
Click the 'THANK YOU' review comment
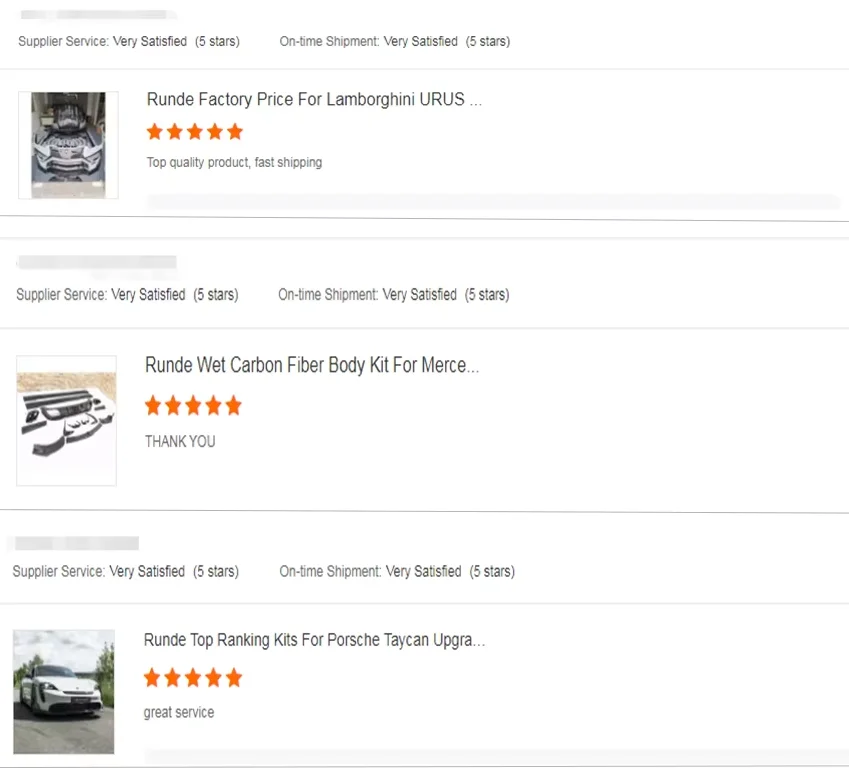coord(180,441)
